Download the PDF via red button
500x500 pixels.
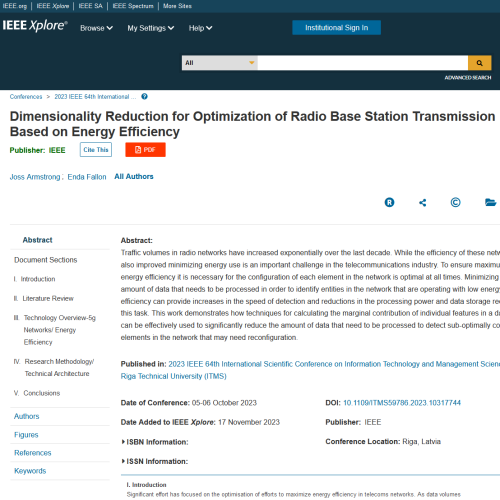pos(145,150)
